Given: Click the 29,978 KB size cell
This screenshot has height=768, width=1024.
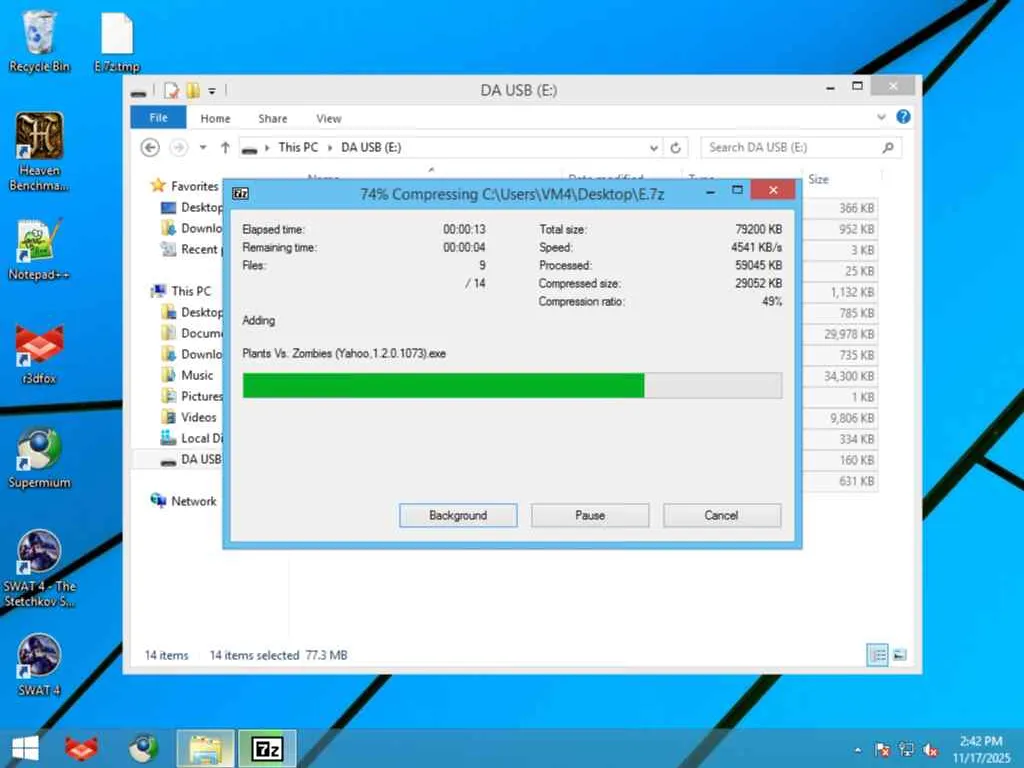Looking at the screenshot, I should 848,334.
